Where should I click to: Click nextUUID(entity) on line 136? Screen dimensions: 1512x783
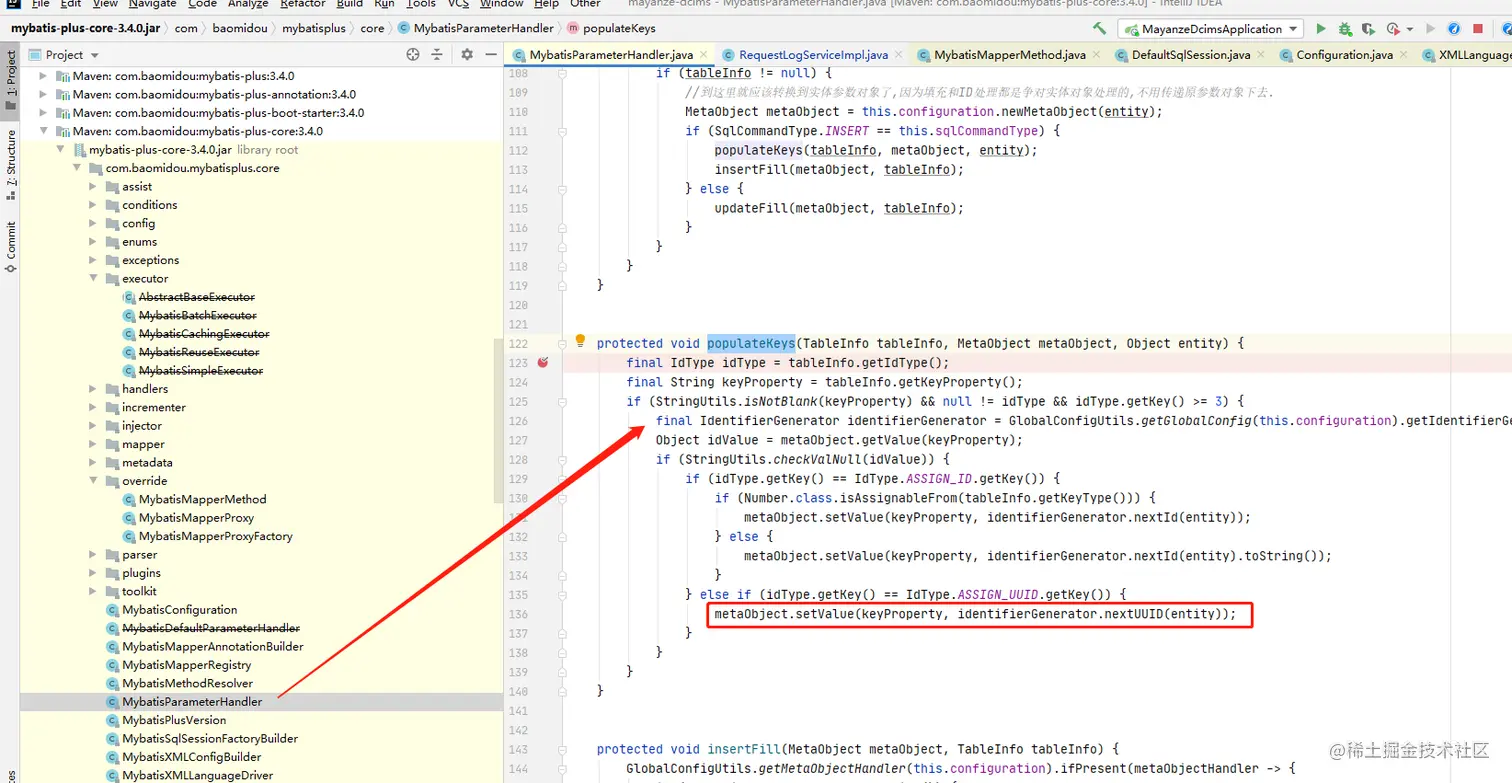(x=1162, y=614)
